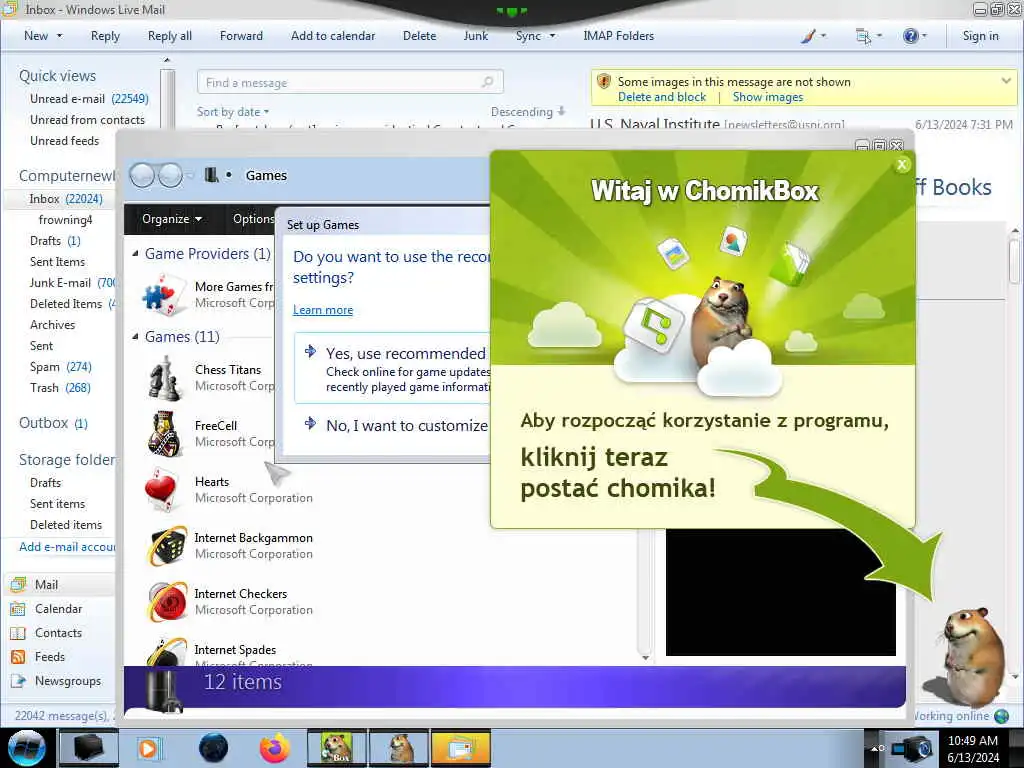Click the Learn more link in Set up Games

point(323,310)
